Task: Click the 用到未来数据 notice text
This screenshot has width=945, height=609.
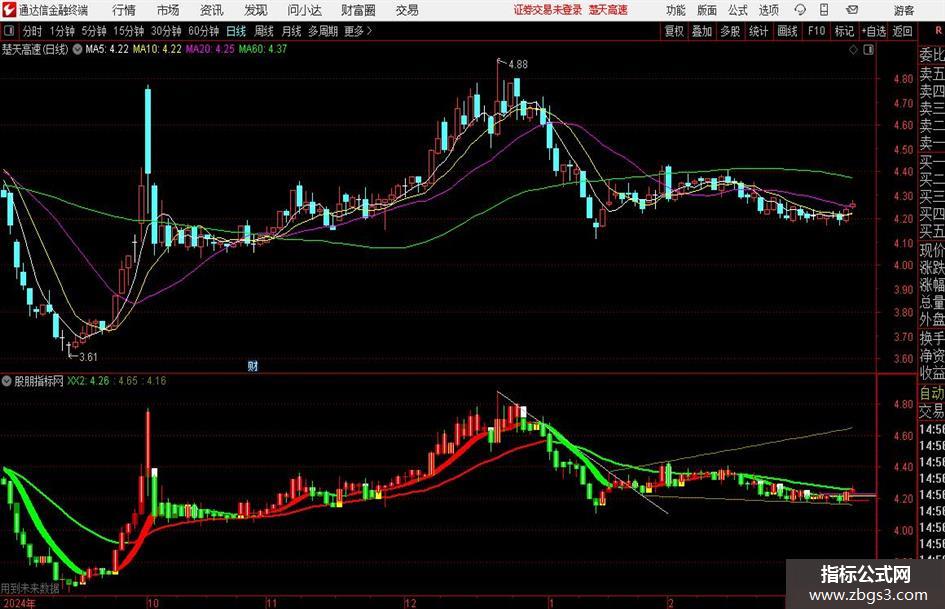Action: point(30,588)
